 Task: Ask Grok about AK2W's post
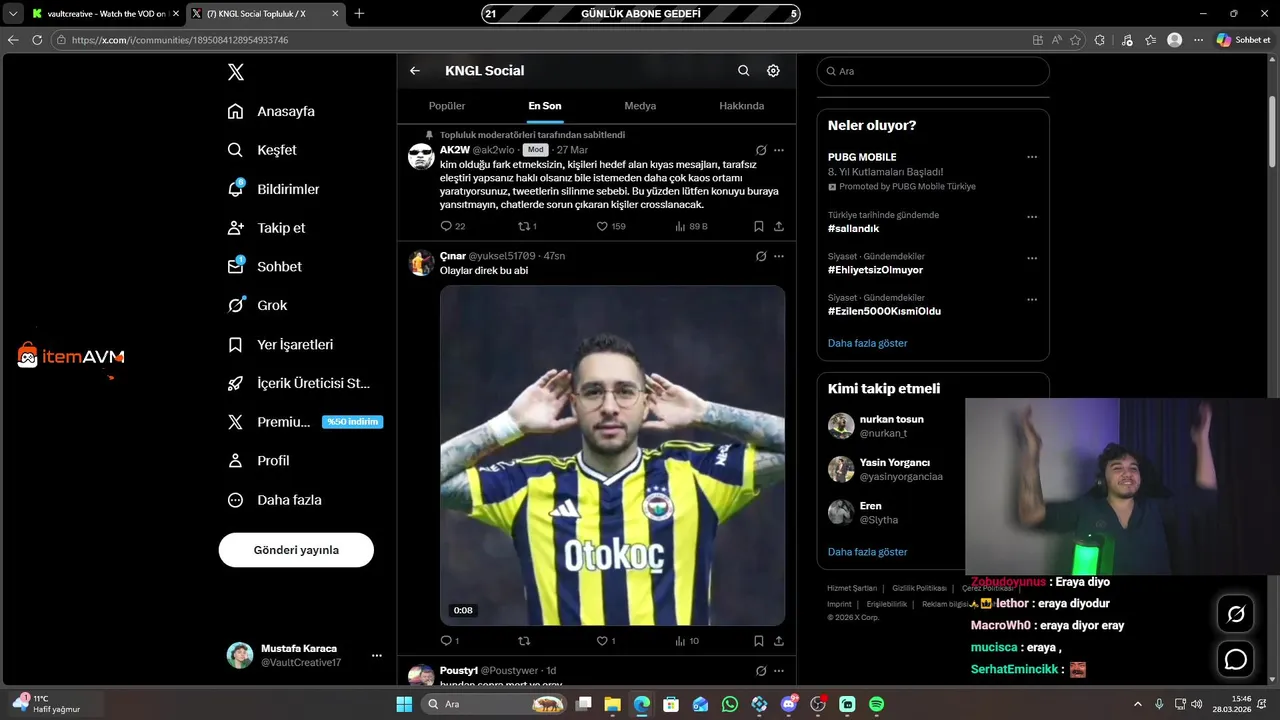coord(761,150)
